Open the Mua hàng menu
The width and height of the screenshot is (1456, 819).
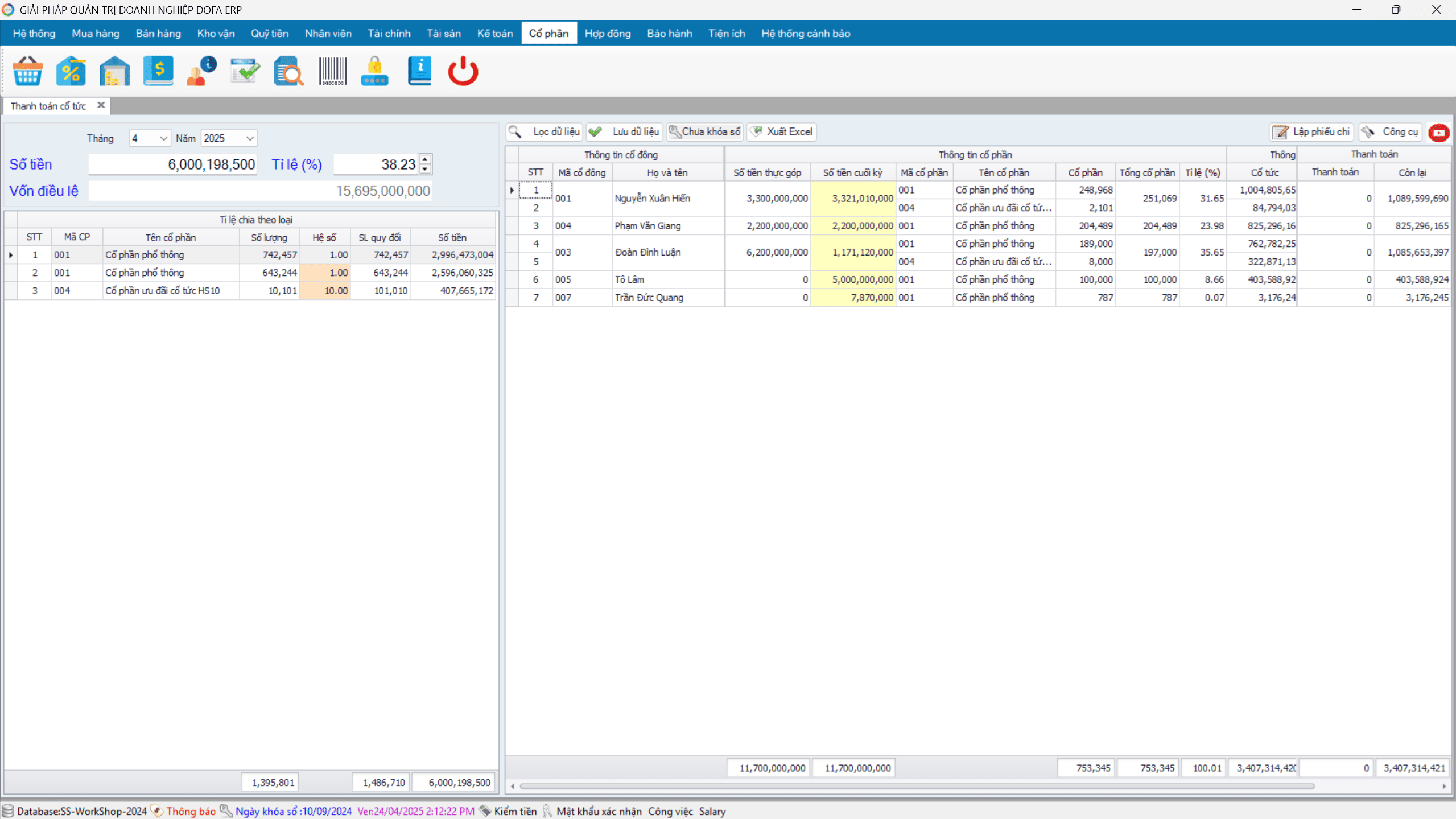click(x=96, y=33)
